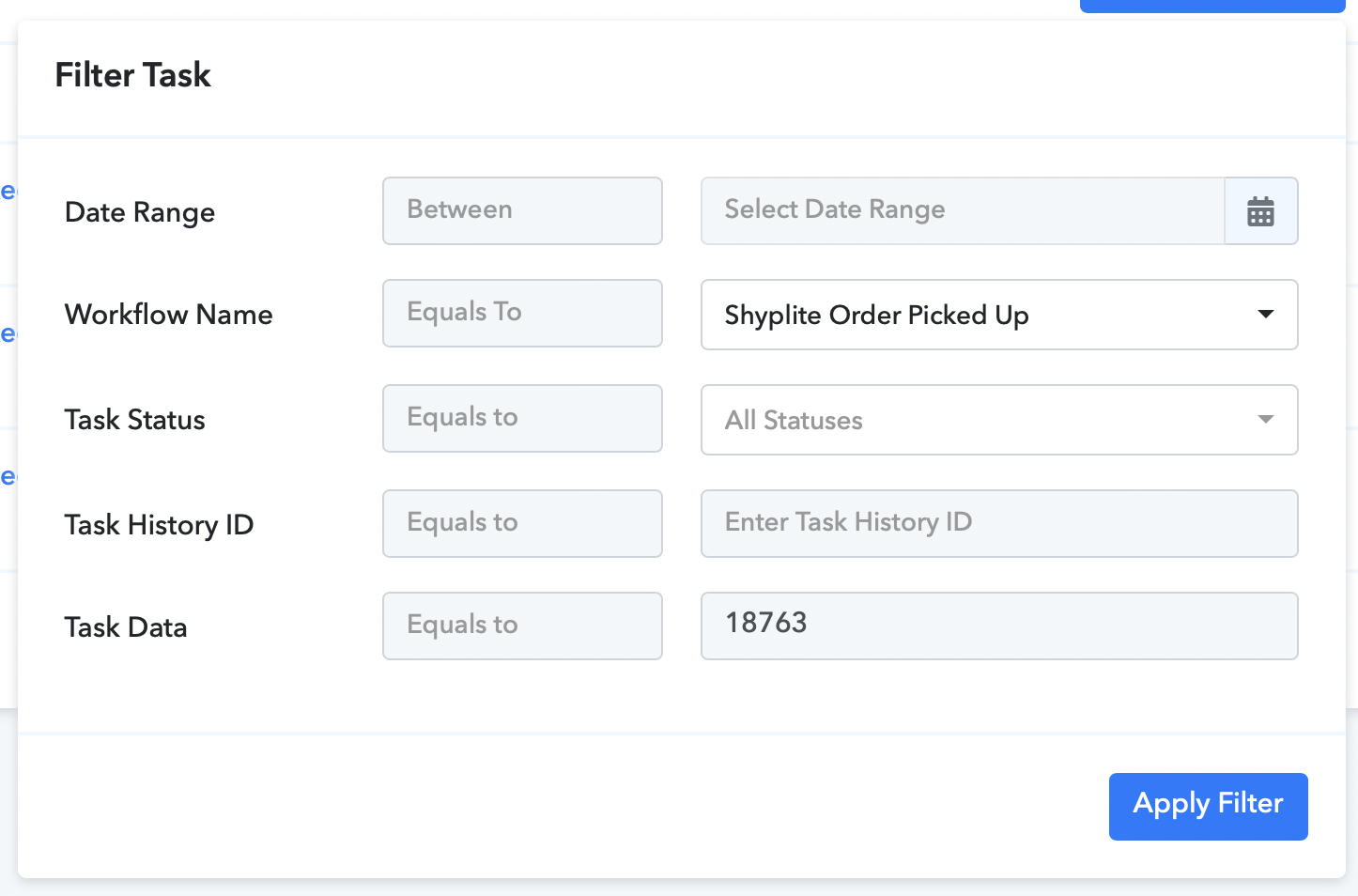This screenshot has width=1358, height=896.
Task: Click the Task Data label
Action: (x=126, y=627)
